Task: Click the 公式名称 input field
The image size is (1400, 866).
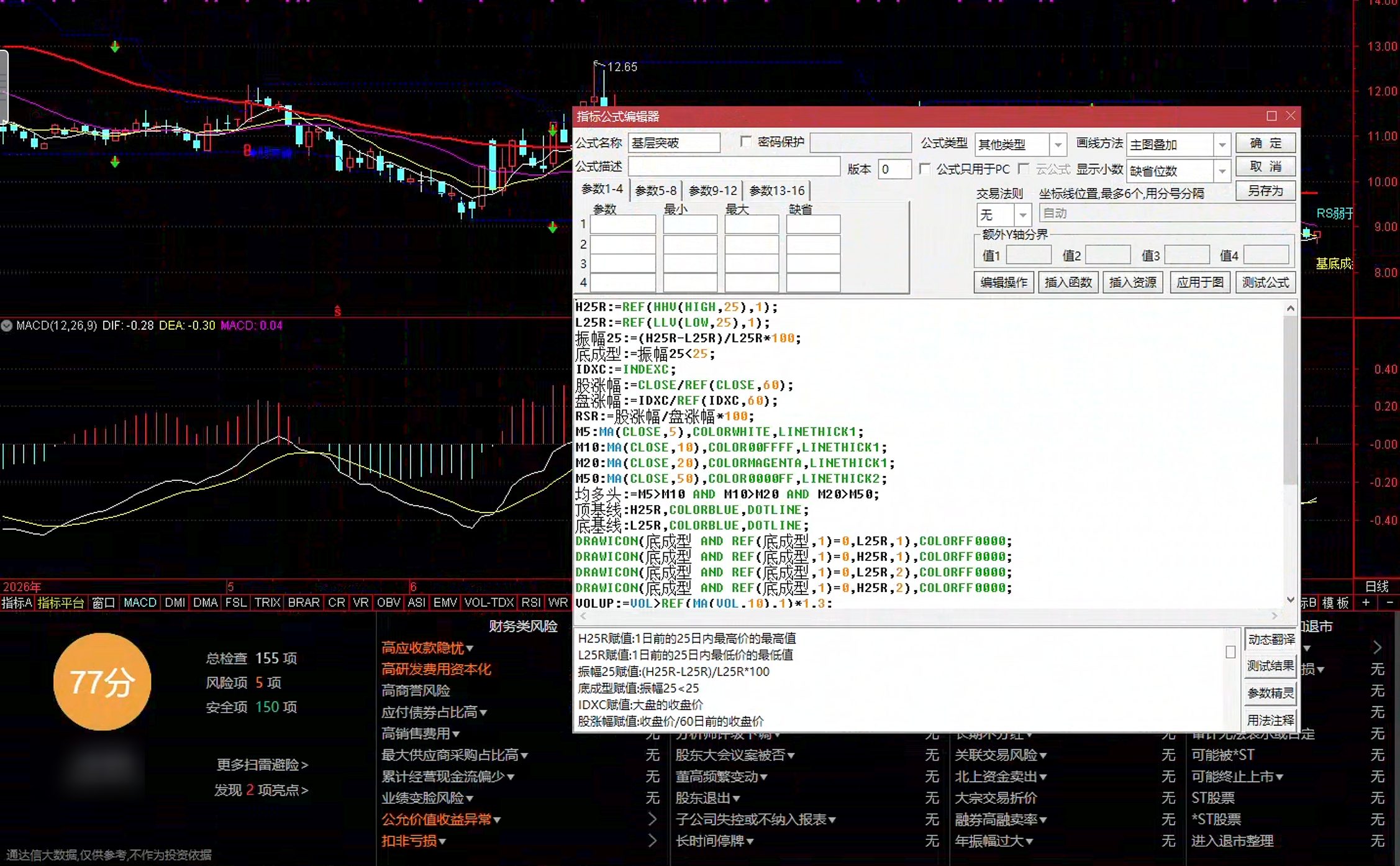Action: 674,144
